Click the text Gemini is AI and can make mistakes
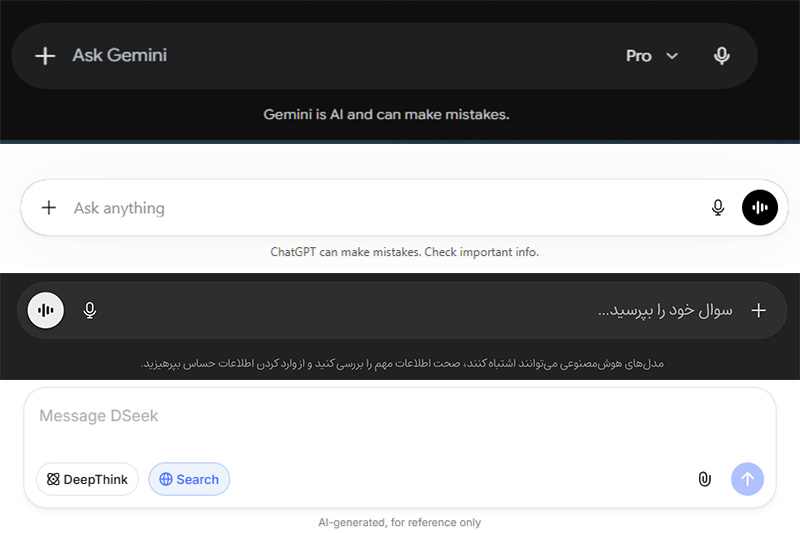 [386, 114]
